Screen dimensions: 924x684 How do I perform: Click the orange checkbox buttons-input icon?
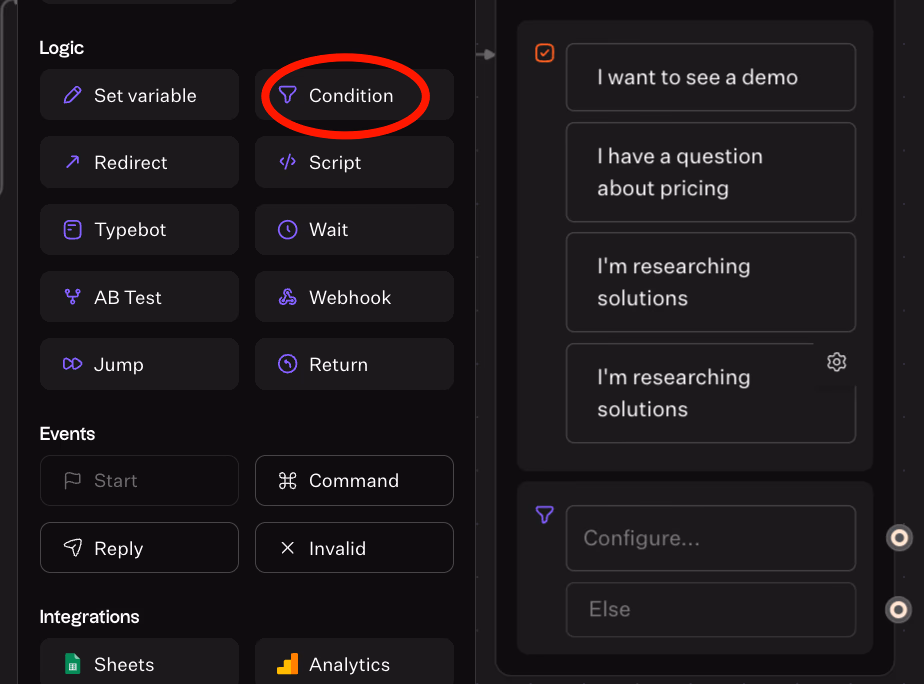point(545,53)
